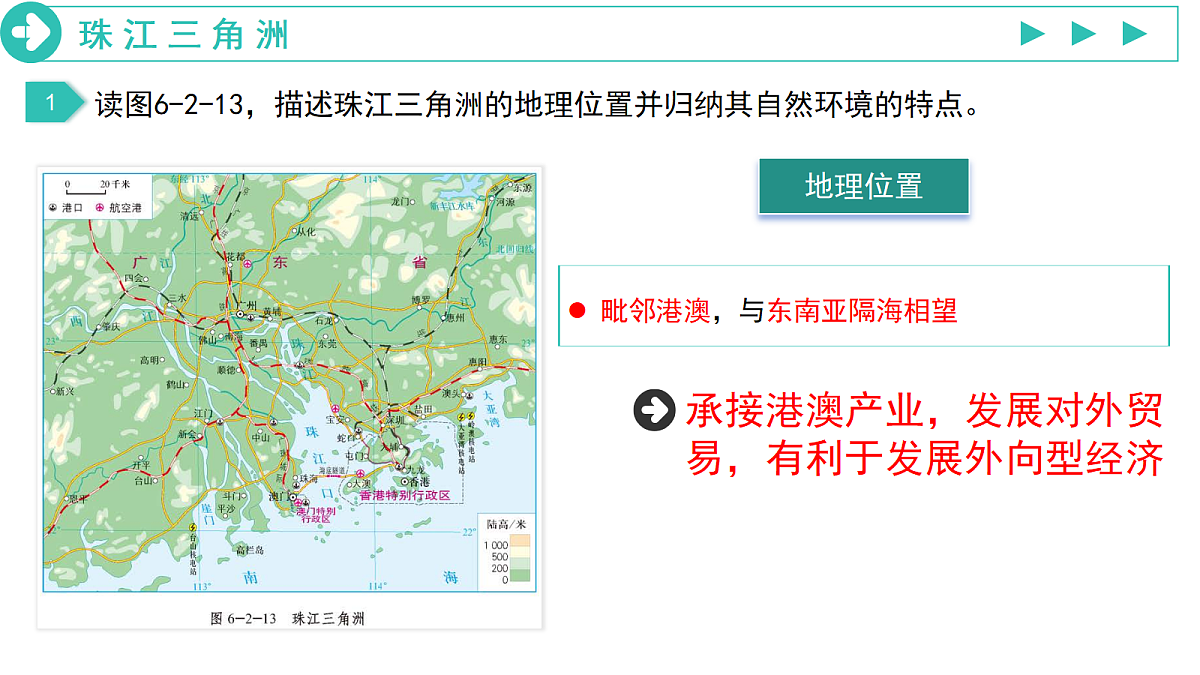Click the red bullet dot before 毗邻港澳
1200x675 pixels.
point(576,311)
